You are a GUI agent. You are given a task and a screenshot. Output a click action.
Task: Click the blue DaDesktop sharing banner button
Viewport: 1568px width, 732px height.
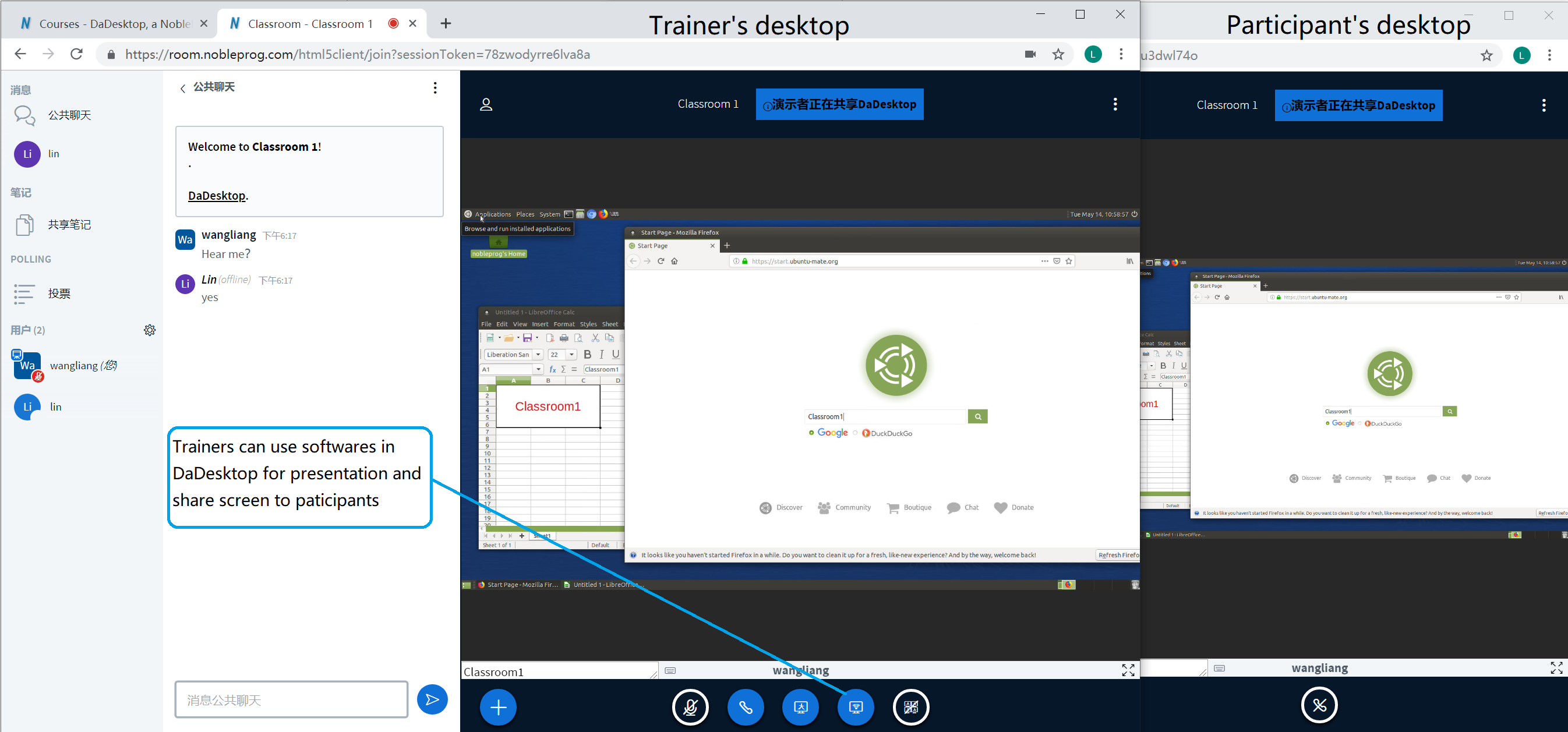(839, 105)
